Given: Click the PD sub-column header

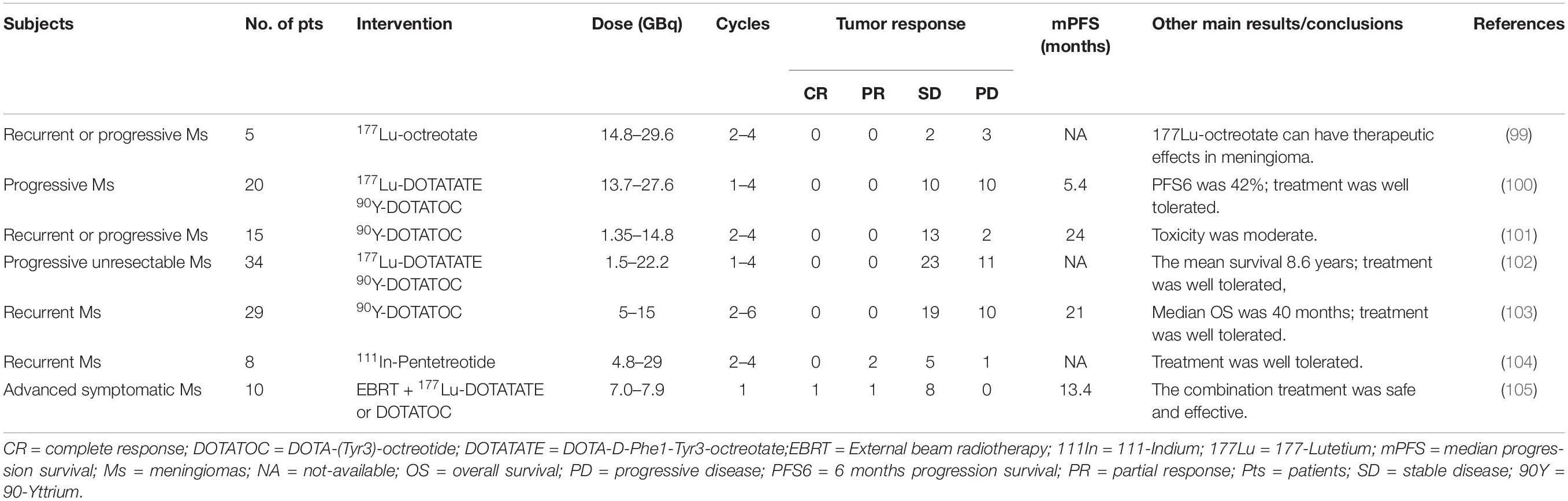Looking at the screenshot, I should tap(987, 94).
